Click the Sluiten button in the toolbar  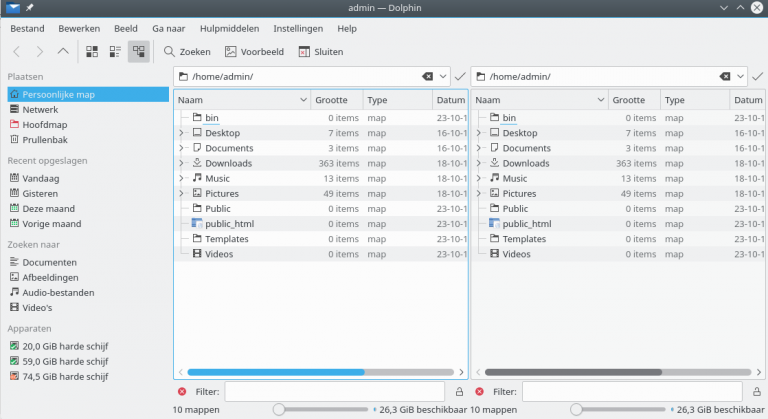320,51
